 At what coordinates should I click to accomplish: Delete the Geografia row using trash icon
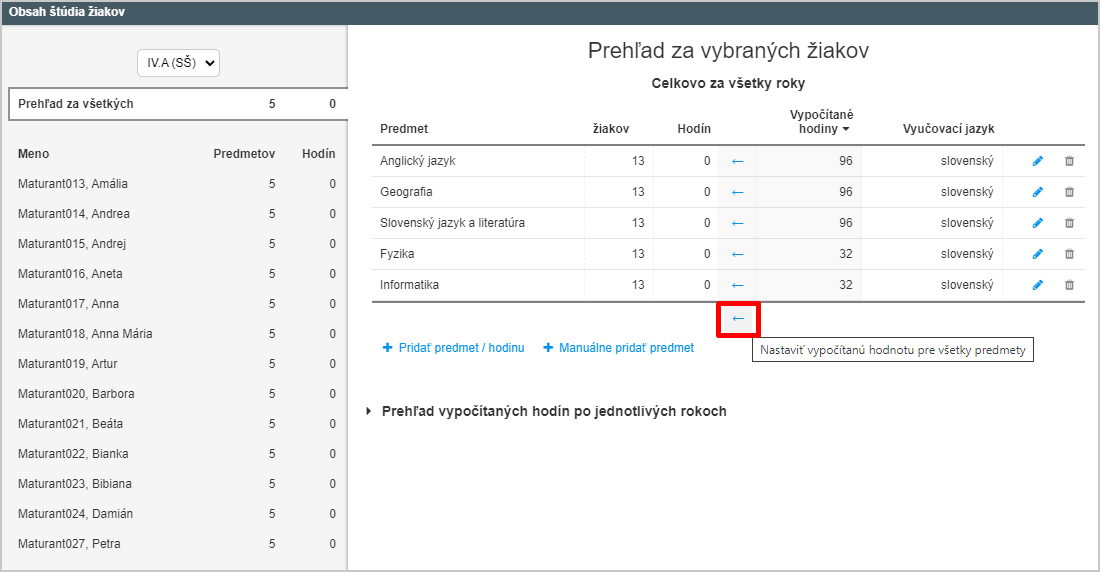1069,192
